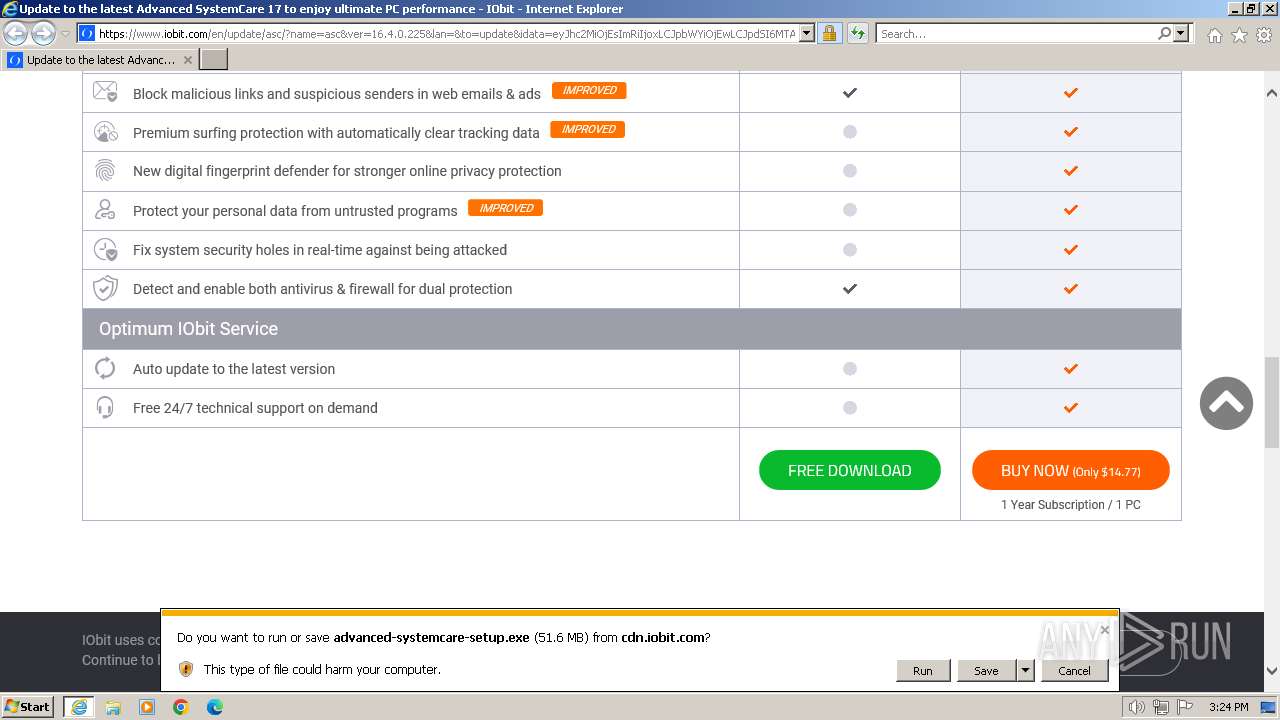Viewport: 1280px width, 720px height.
Task: Click the envelope icon for Block malicious links
Action: point(105,92)
